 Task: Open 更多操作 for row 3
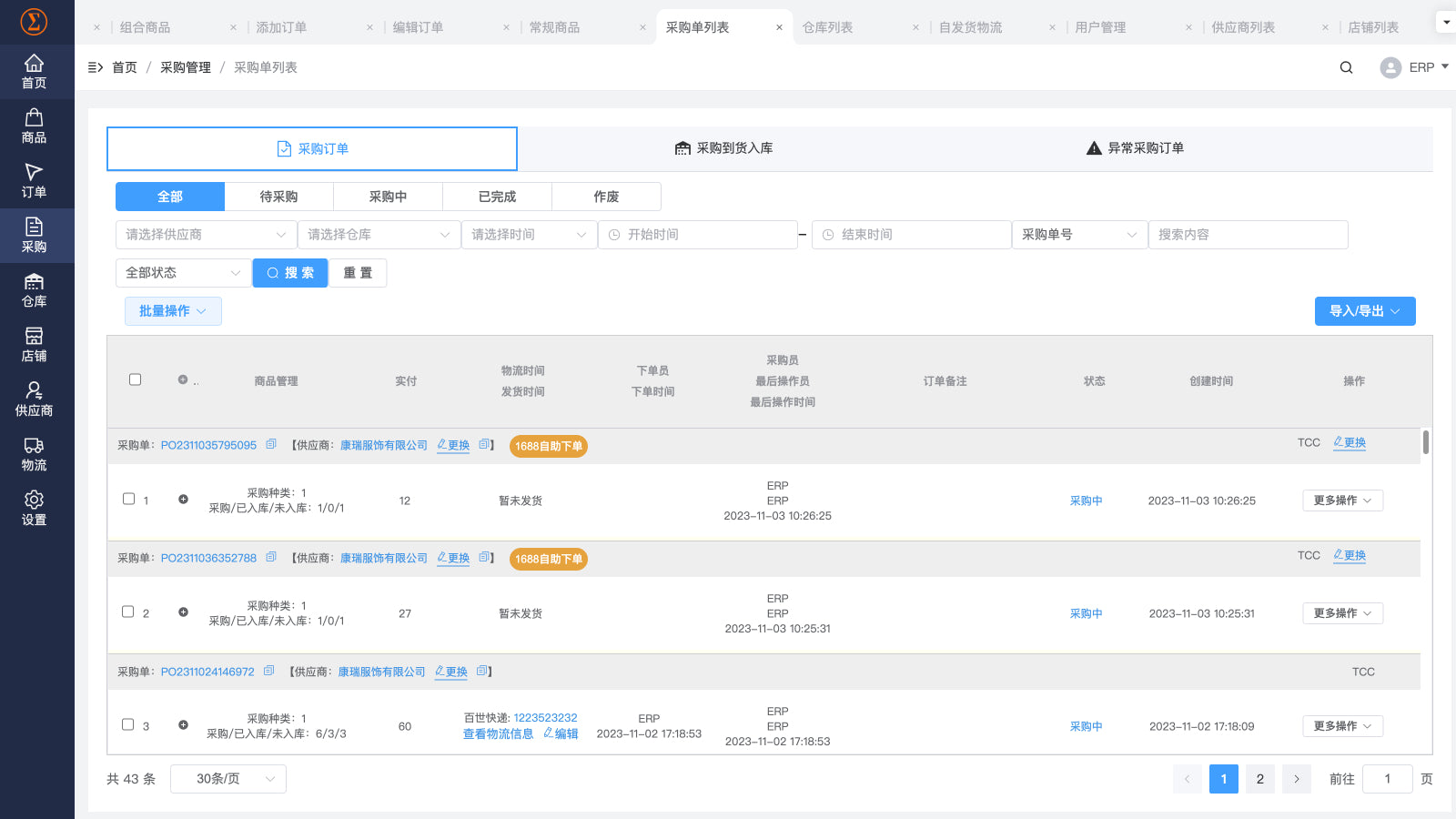pos(1342,726)
